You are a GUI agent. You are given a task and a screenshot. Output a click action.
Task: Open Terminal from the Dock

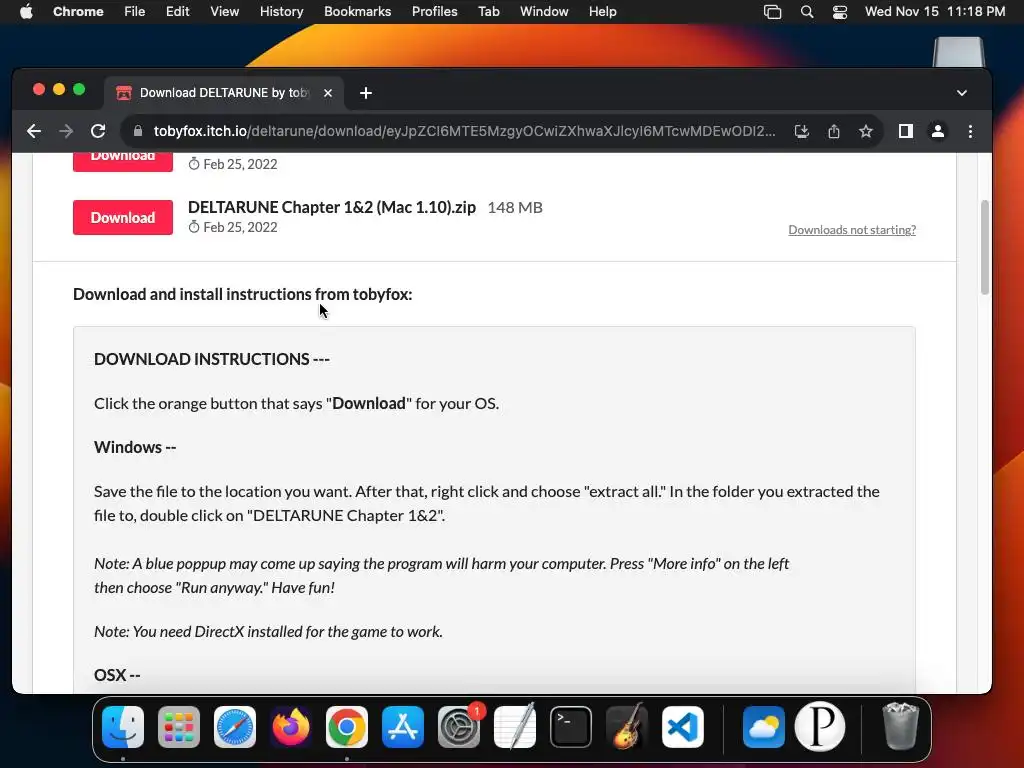click(571, 727)
